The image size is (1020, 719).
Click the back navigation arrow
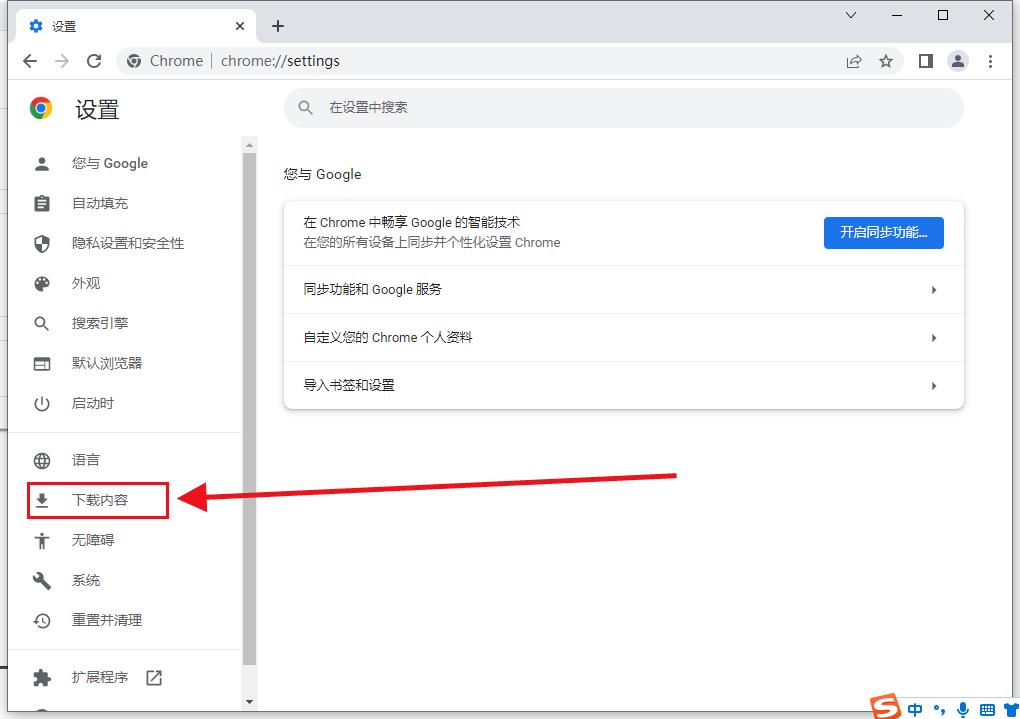pos(30,61)
